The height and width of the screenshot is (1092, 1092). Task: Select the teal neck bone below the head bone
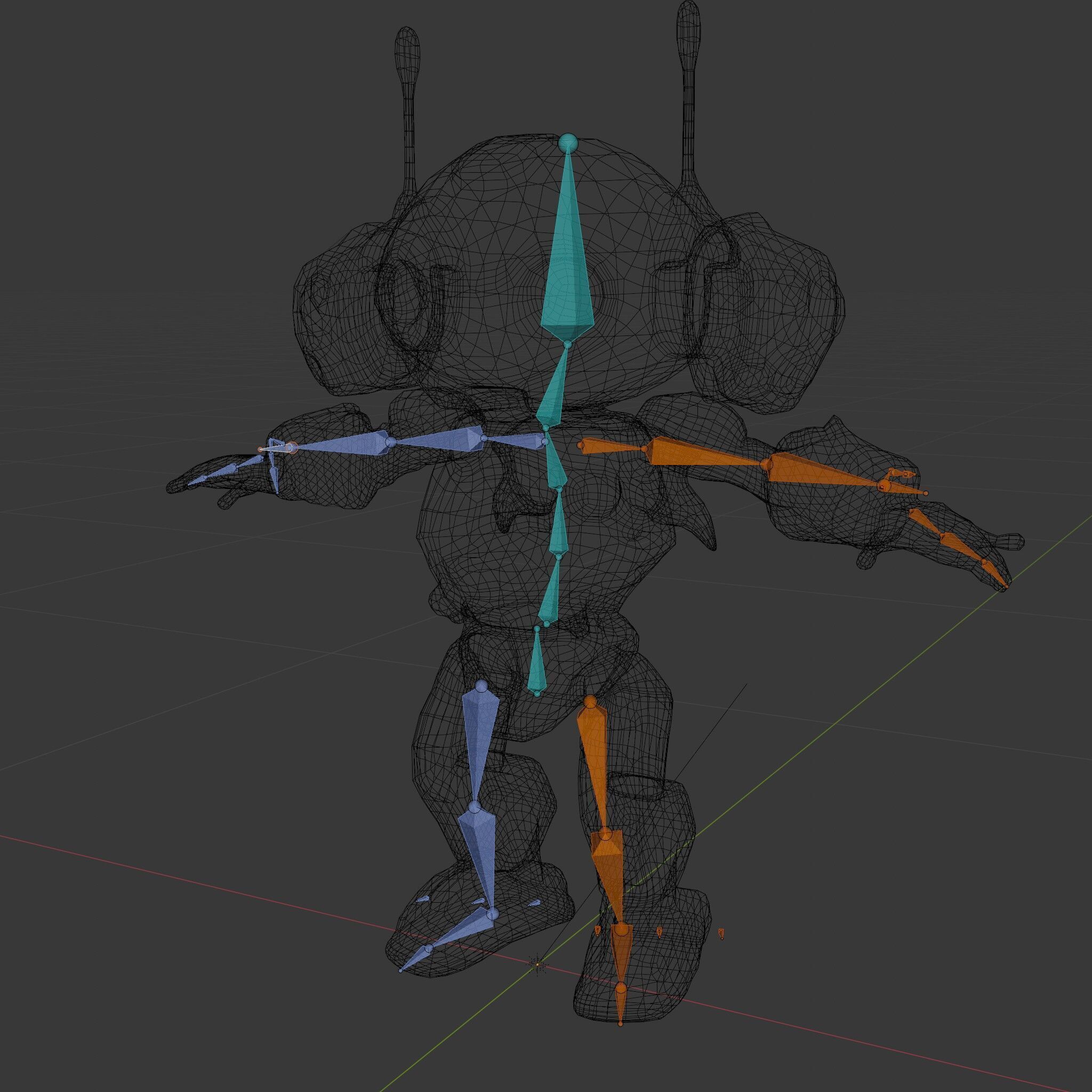552,389
